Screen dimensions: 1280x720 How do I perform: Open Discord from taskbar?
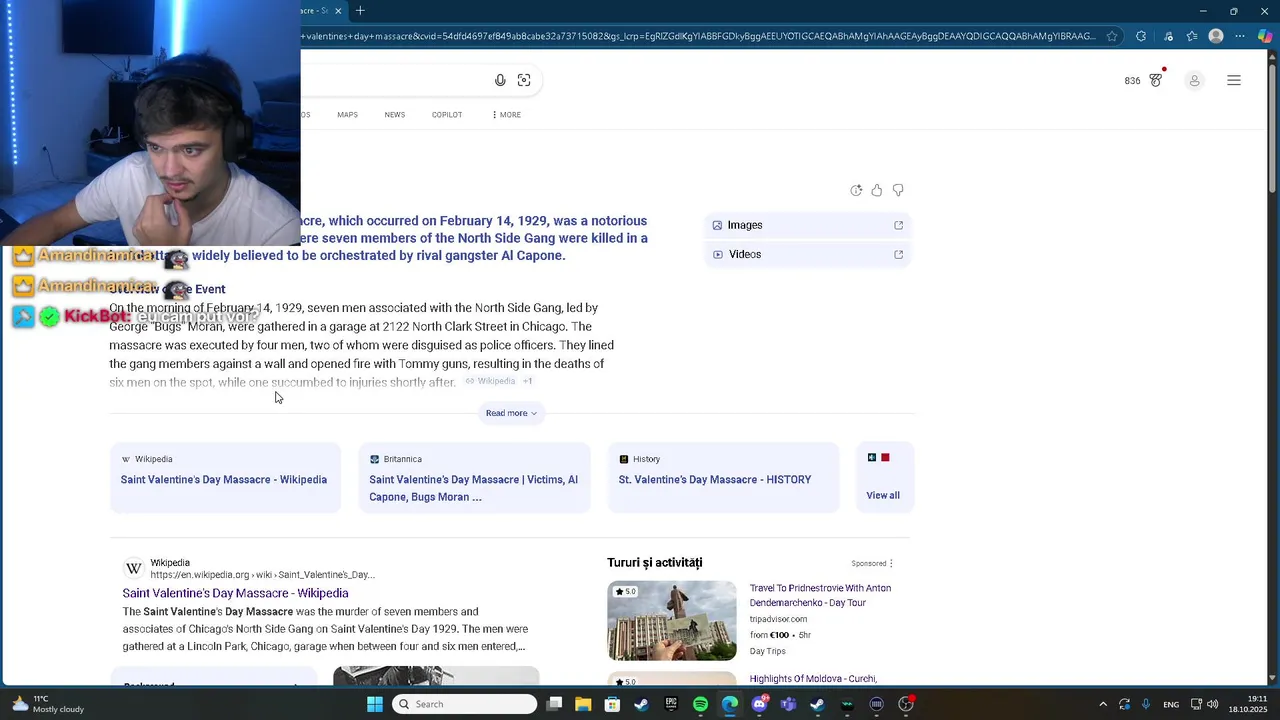point(759,704)
